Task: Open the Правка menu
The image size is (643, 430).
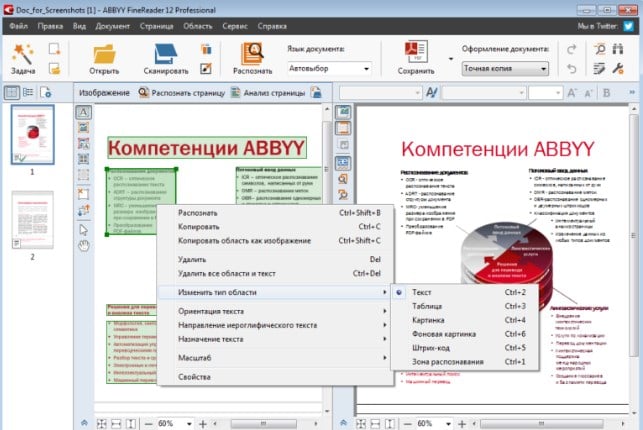Action: coord(50,26)
